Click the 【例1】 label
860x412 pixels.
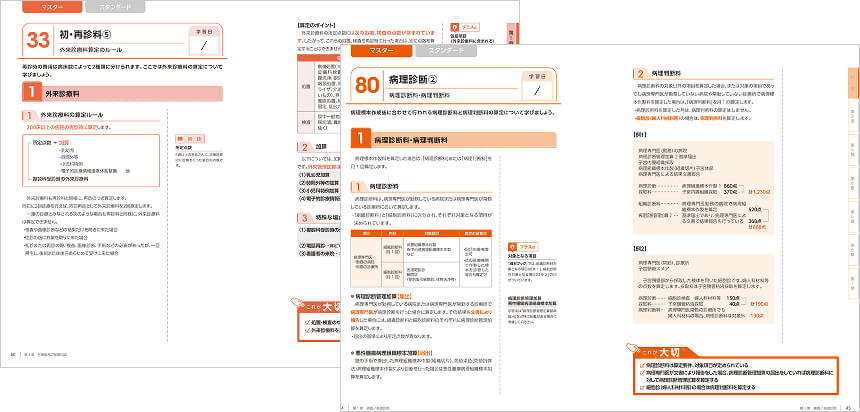[640, 134]
